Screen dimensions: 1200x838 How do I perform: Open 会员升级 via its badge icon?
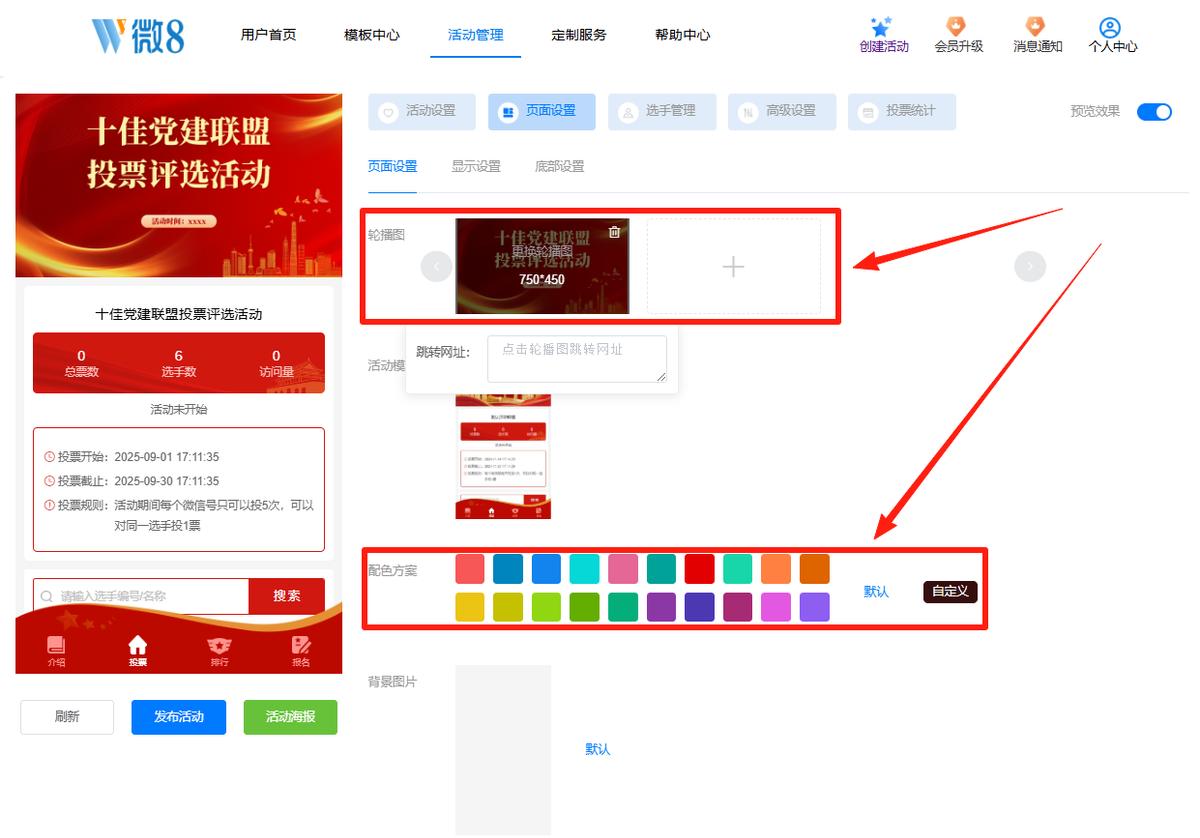pos(957,27)
